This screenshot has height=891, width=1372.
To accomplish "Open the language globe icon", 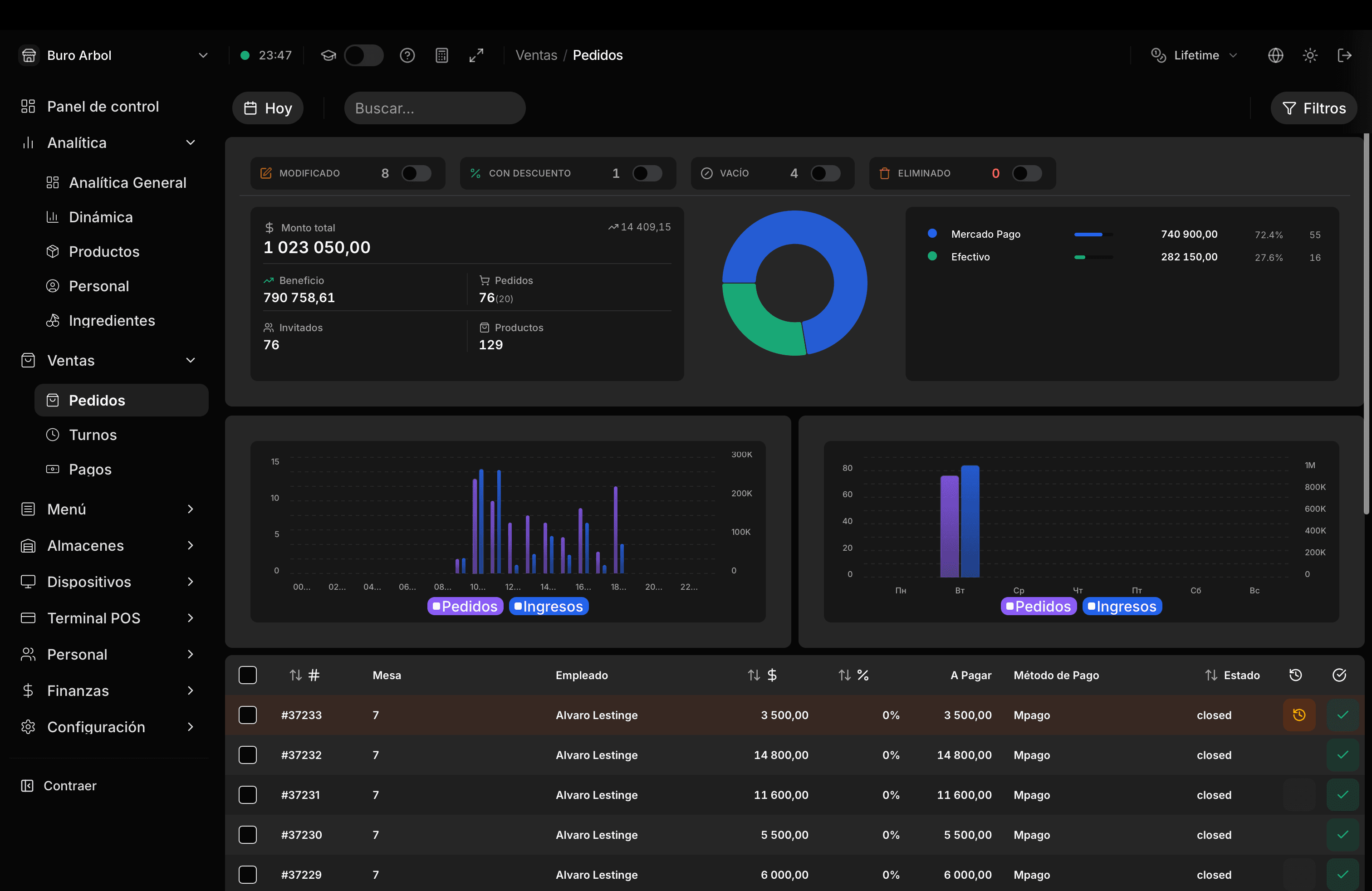I will click(1275, 55).
